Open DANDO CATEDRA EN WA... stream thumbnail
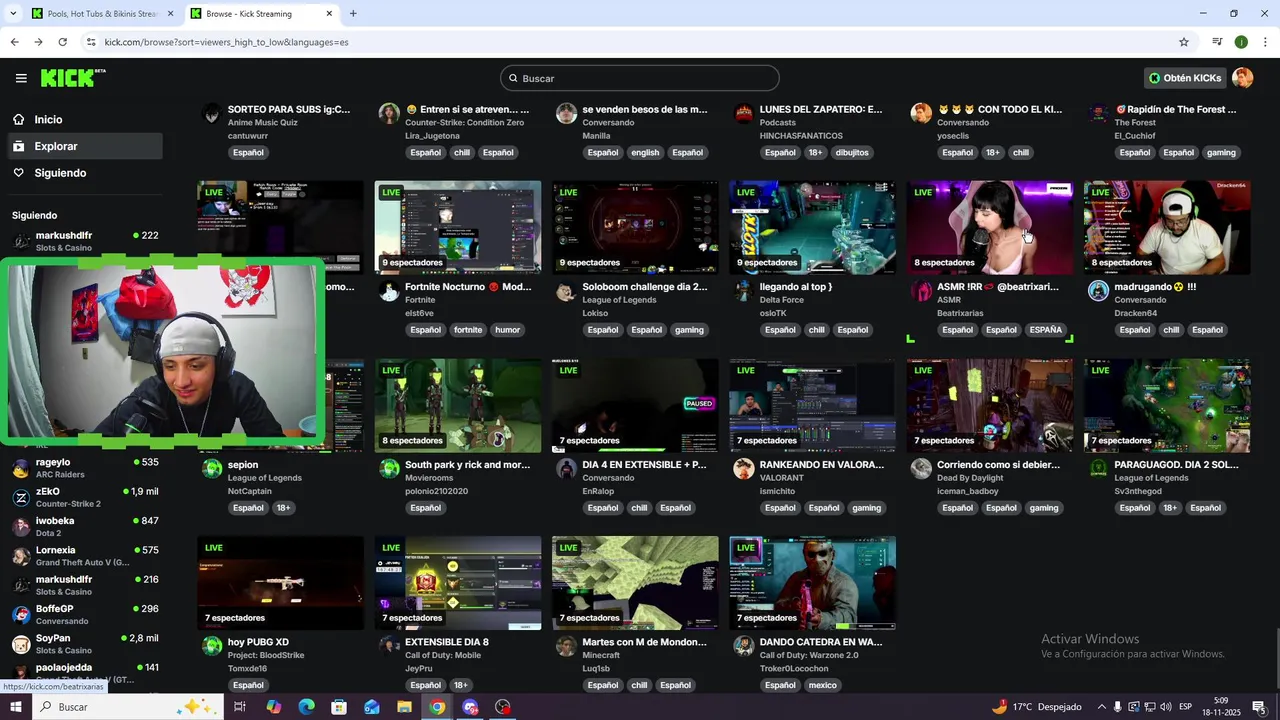 (812, 583)
